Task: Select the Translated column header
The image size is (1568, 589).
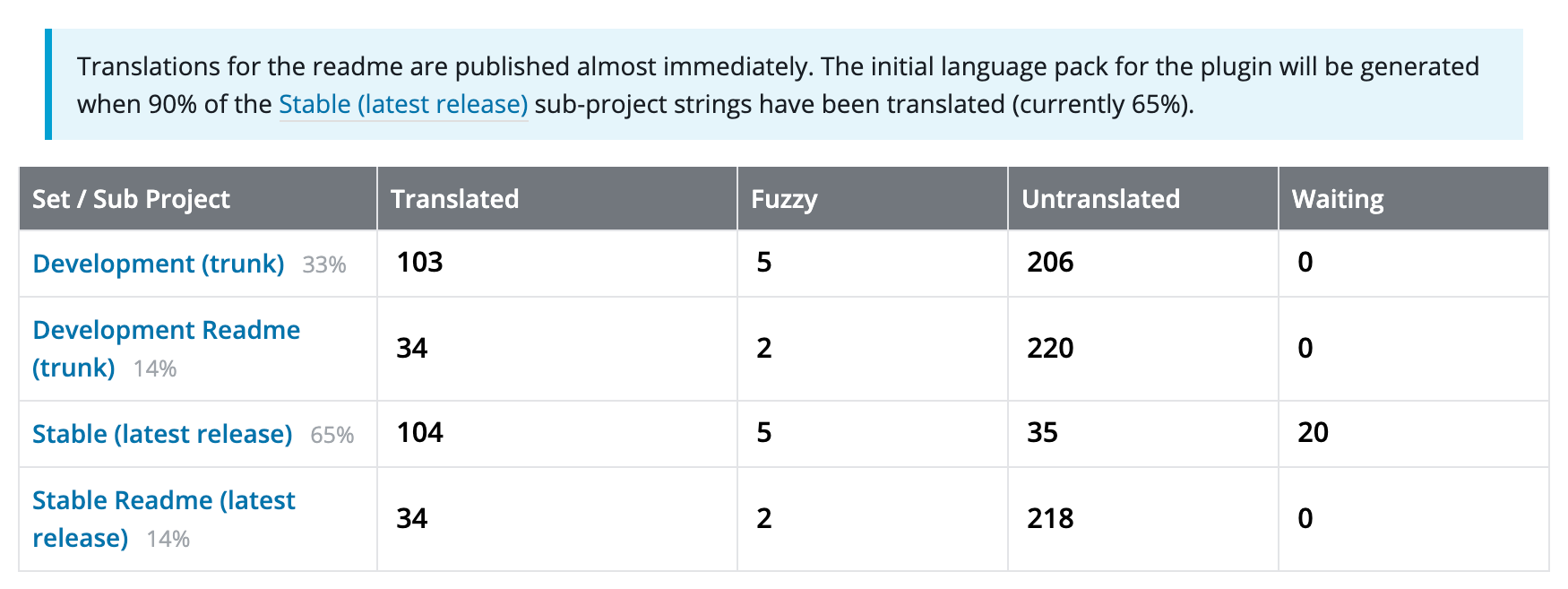Action: pyautogui.click(x=454, y=199)
